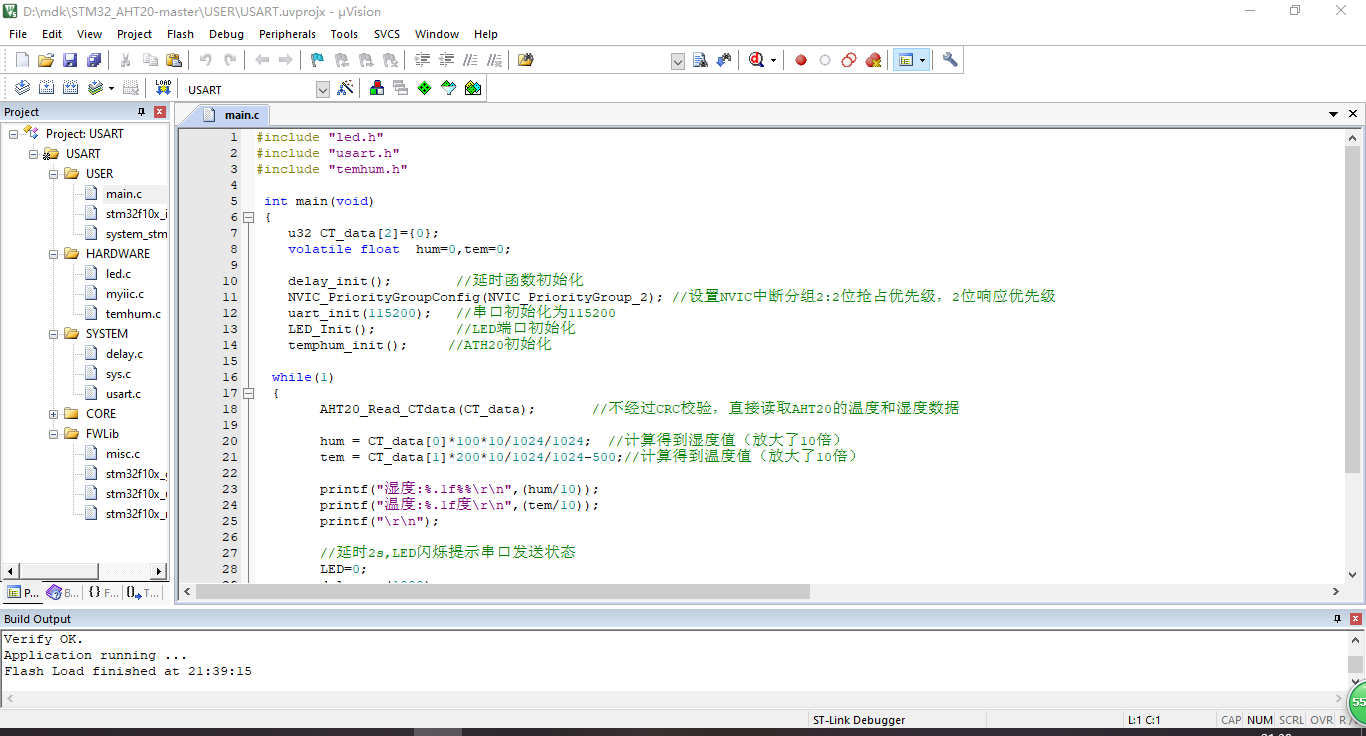Collapse the FWLib folder in project tree
This screenshot has width=1366, height=736.
[x=53, y=433]
